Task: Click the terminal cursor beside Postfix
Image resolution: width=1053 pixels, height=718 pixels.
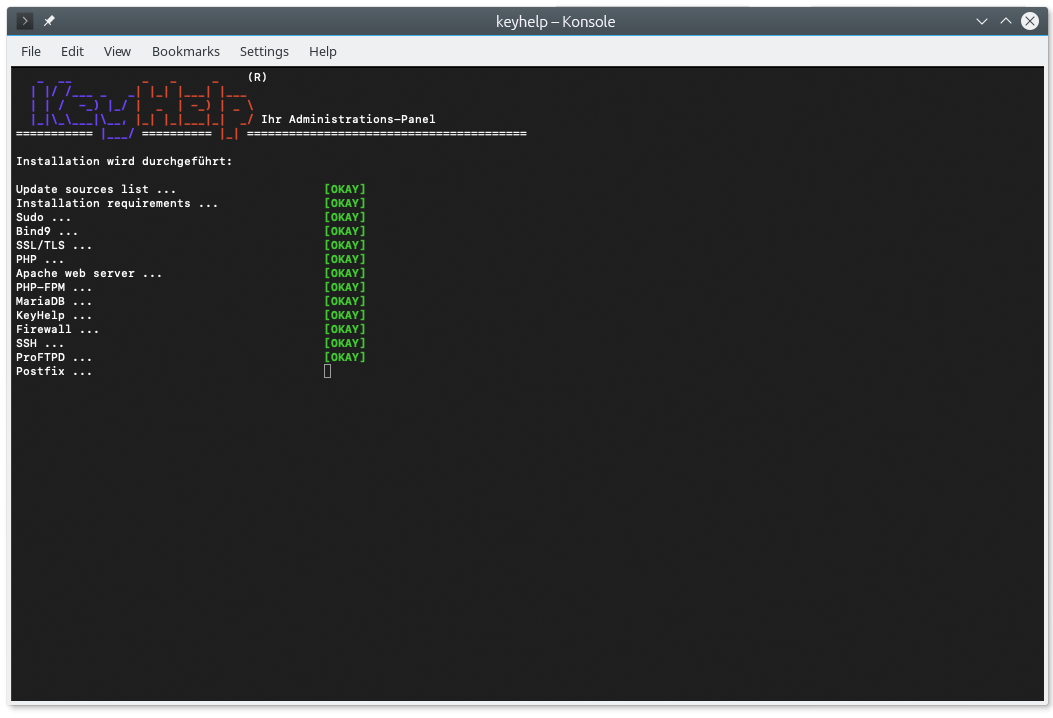Action: pyautogui.click(x=328, y=371)
